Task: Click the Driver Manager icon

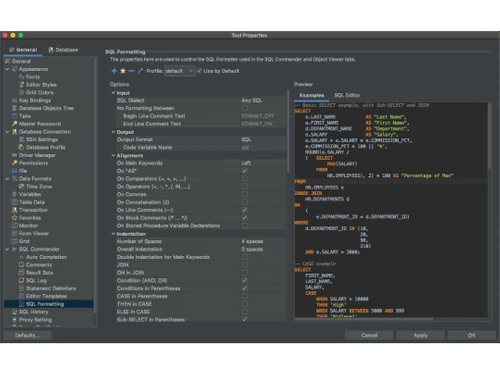Action: 14,155
